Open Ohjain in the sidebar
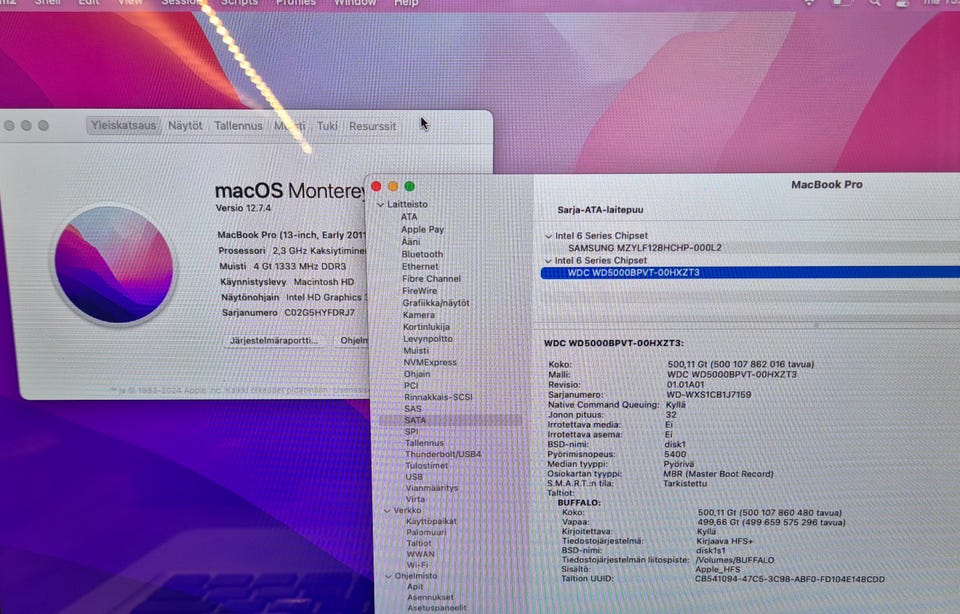Image resolution: width=960 pixels, height=614 pixels. 417,374
